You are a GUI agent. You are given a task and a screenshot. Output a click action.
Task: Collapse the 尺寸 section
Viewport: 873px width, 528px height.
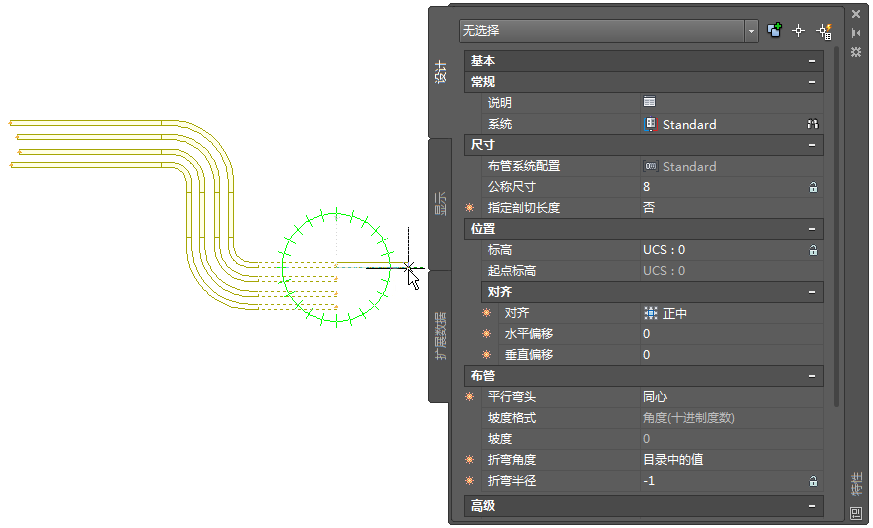pos(812,145)
